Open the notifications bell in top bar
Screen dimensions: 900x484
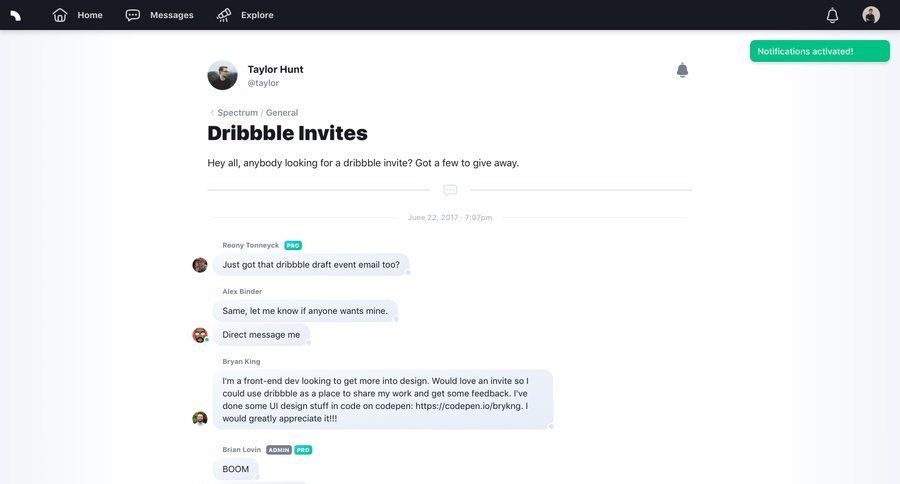(x=832, y=15)
